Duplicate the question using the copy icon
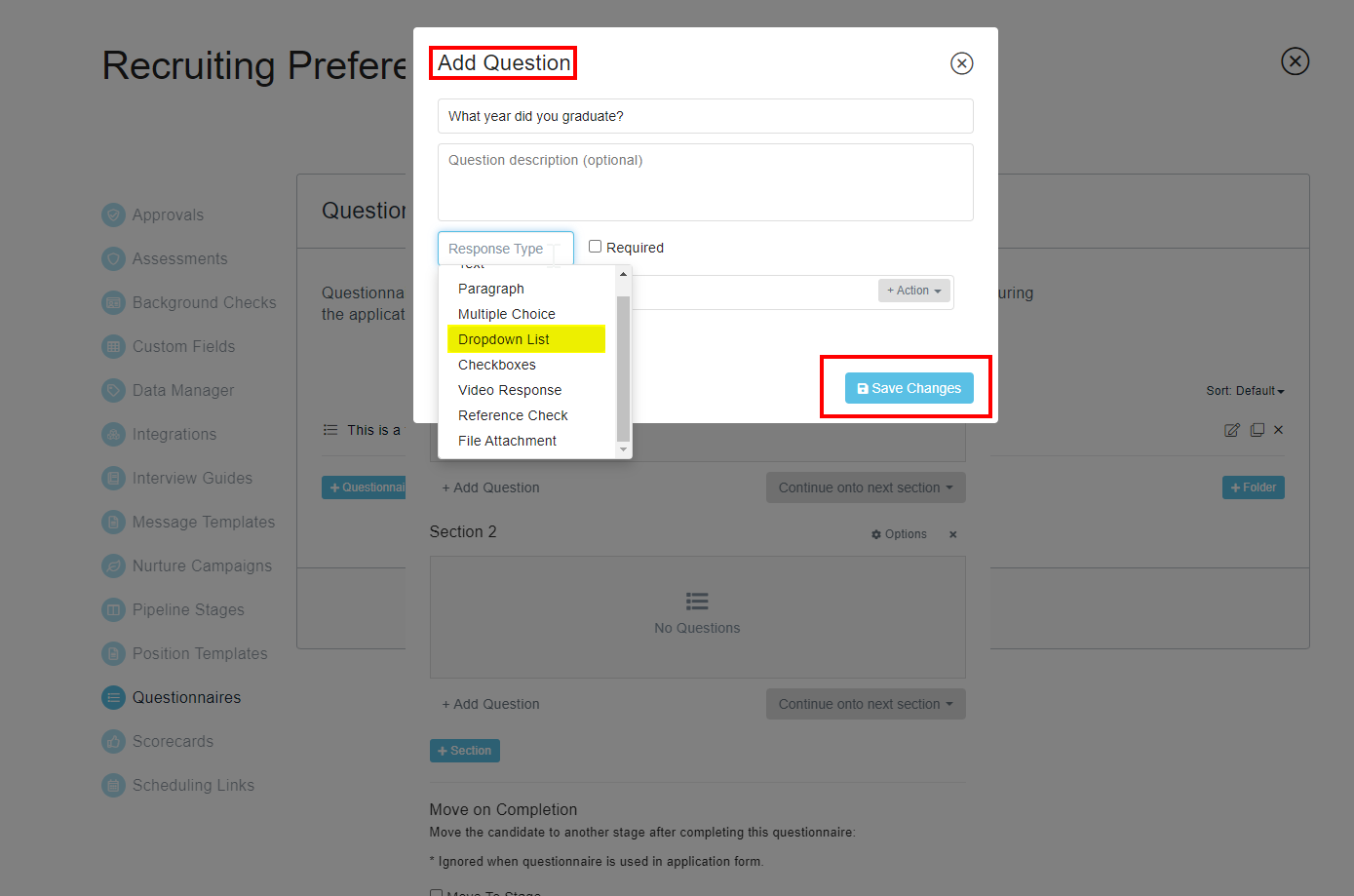 coord(1257,429)
